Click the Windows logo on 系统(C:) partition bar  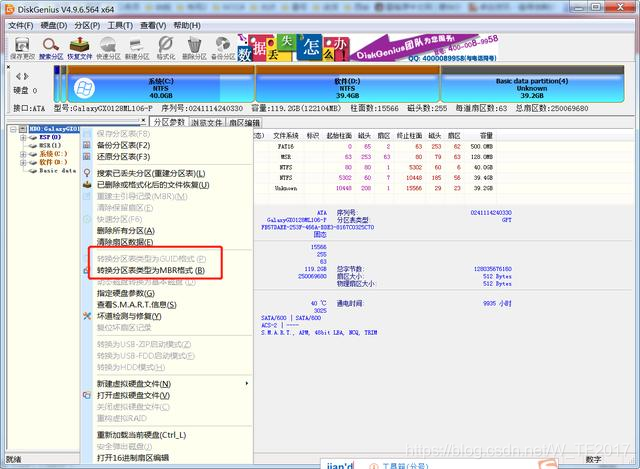coord(84,88)
